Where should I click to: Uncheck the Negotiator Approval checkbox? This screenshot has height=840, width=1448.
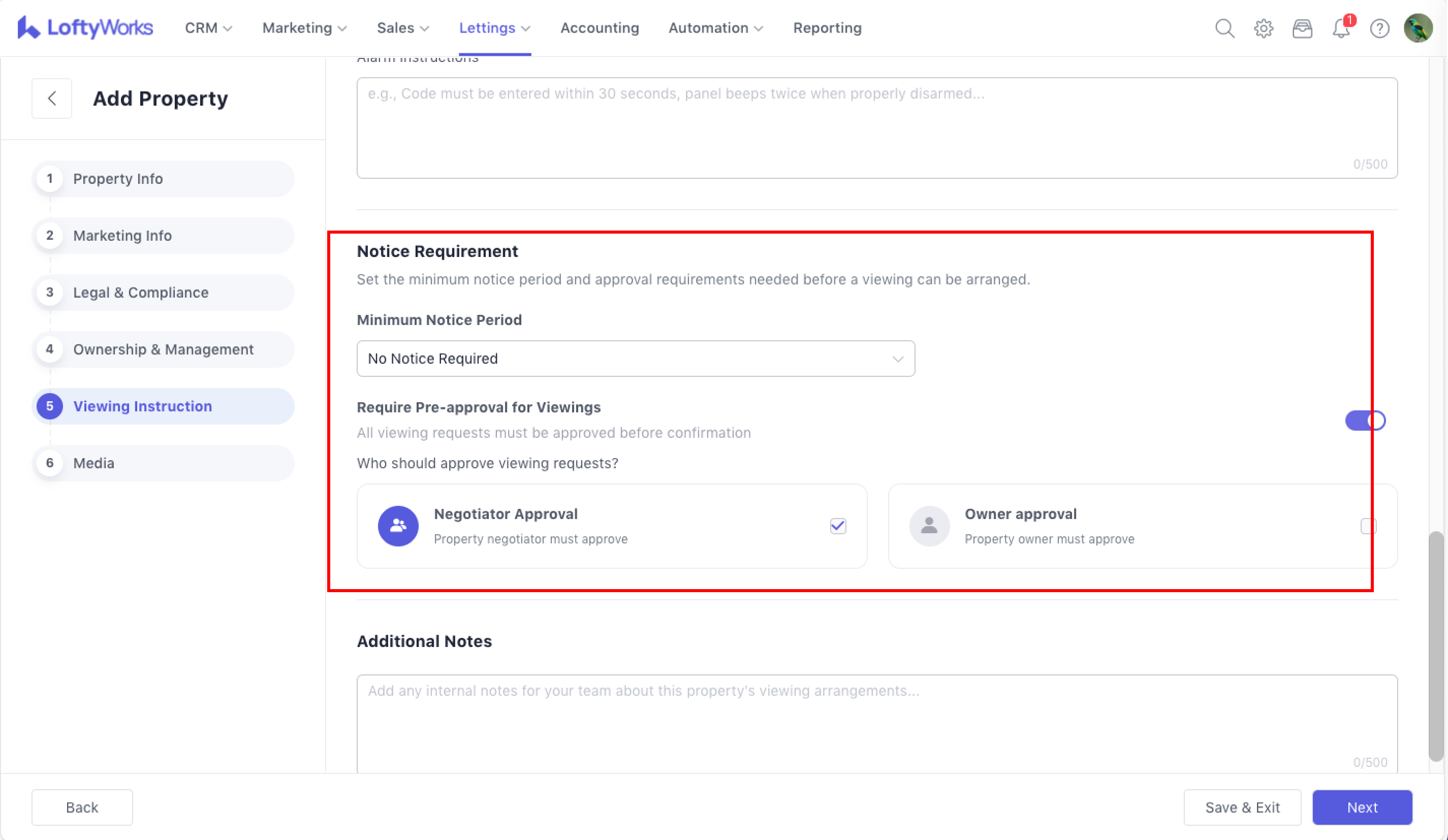point(838,526)
